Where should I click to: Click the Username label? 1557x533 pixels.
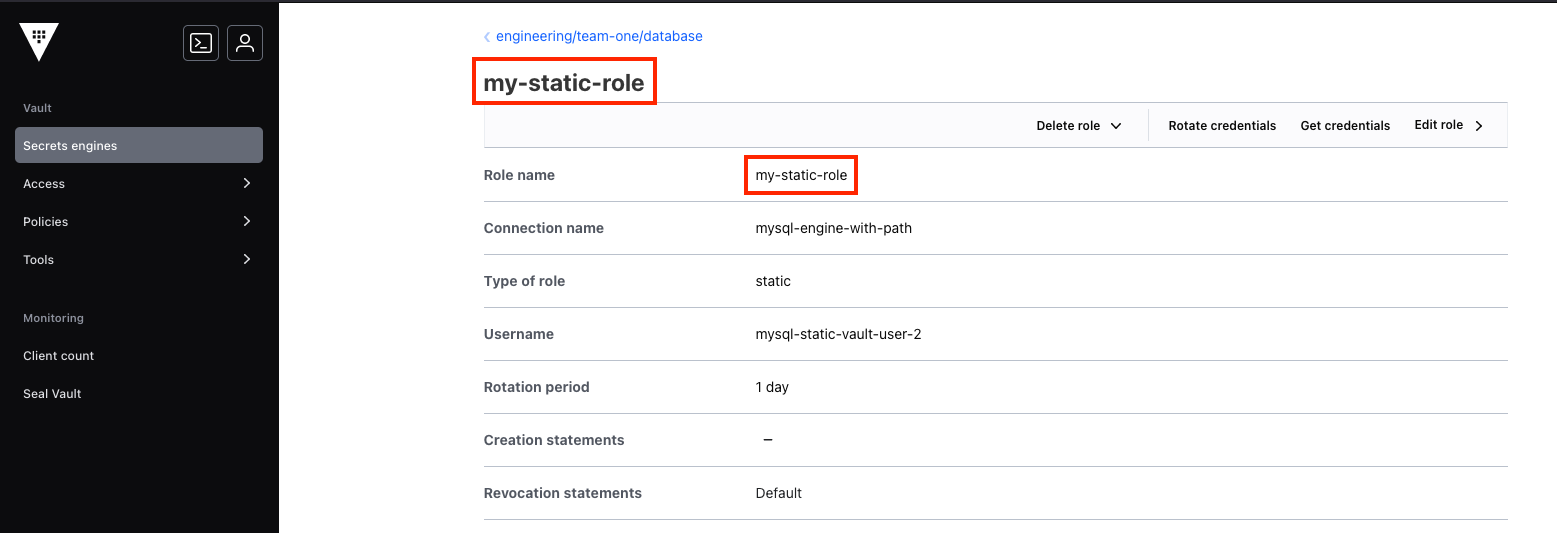(x=518, y=334)
